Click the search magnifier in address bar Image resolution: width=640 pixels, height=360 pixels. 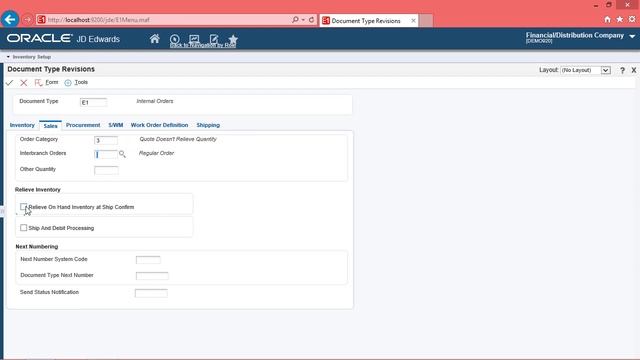[x=295, y=20]
